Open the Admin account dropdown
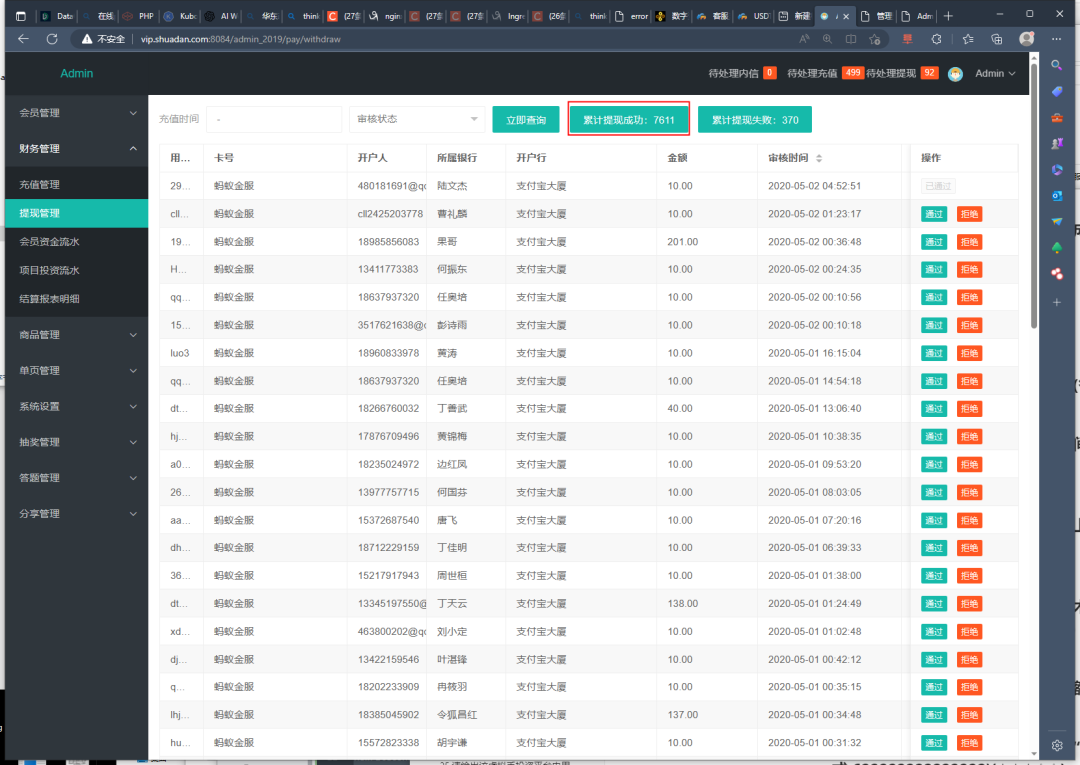Screen dimensions: 1080x765 click(x=995, y=74)
